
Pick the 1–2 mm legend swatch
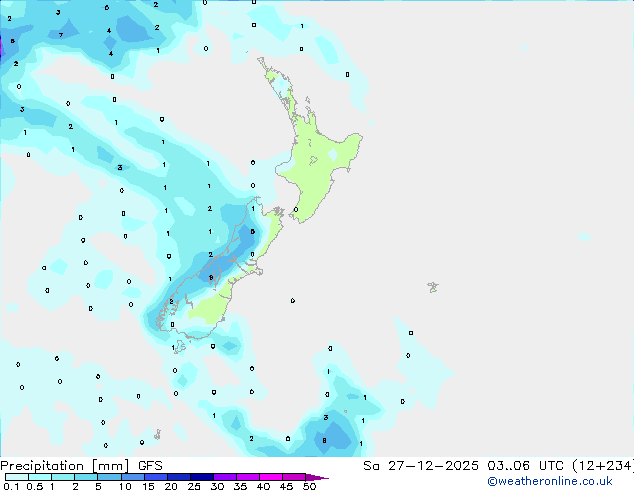point(63,477)
